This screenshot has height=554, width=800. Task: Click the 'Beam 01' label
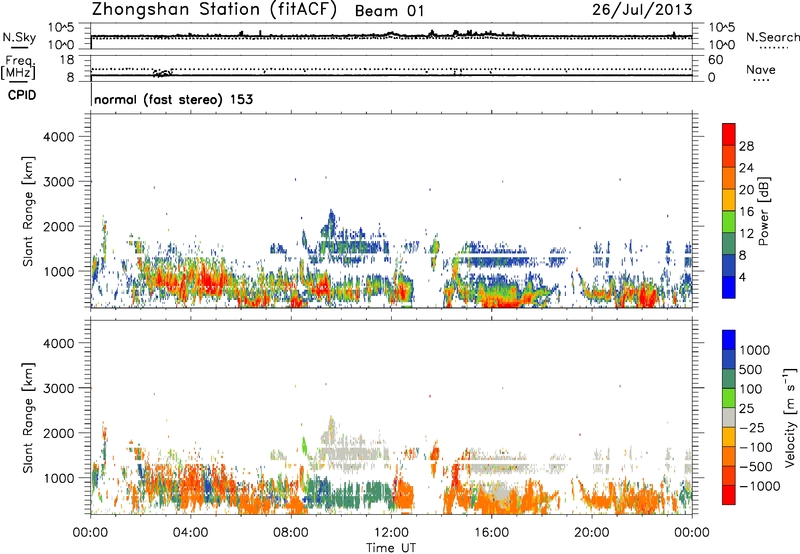(x=389, y=11)
